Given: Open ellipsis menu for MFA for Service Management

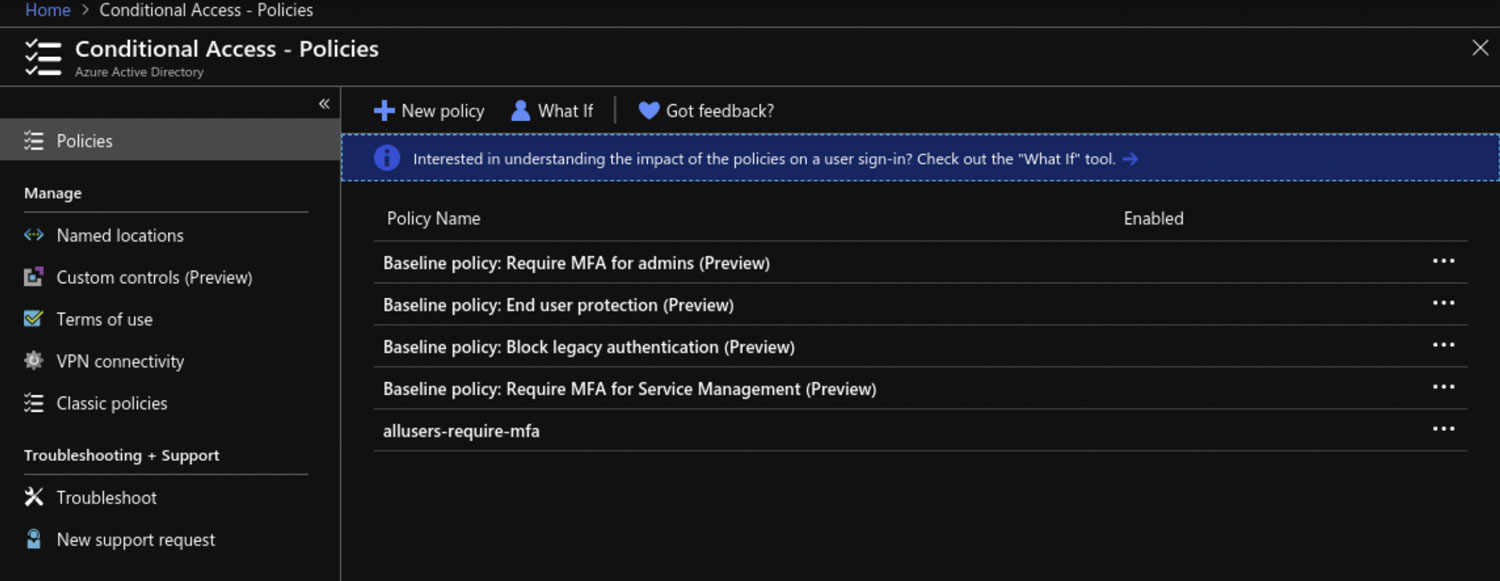Looking at the screenshot, I should pyautogui.click(x=1443, y=387).
